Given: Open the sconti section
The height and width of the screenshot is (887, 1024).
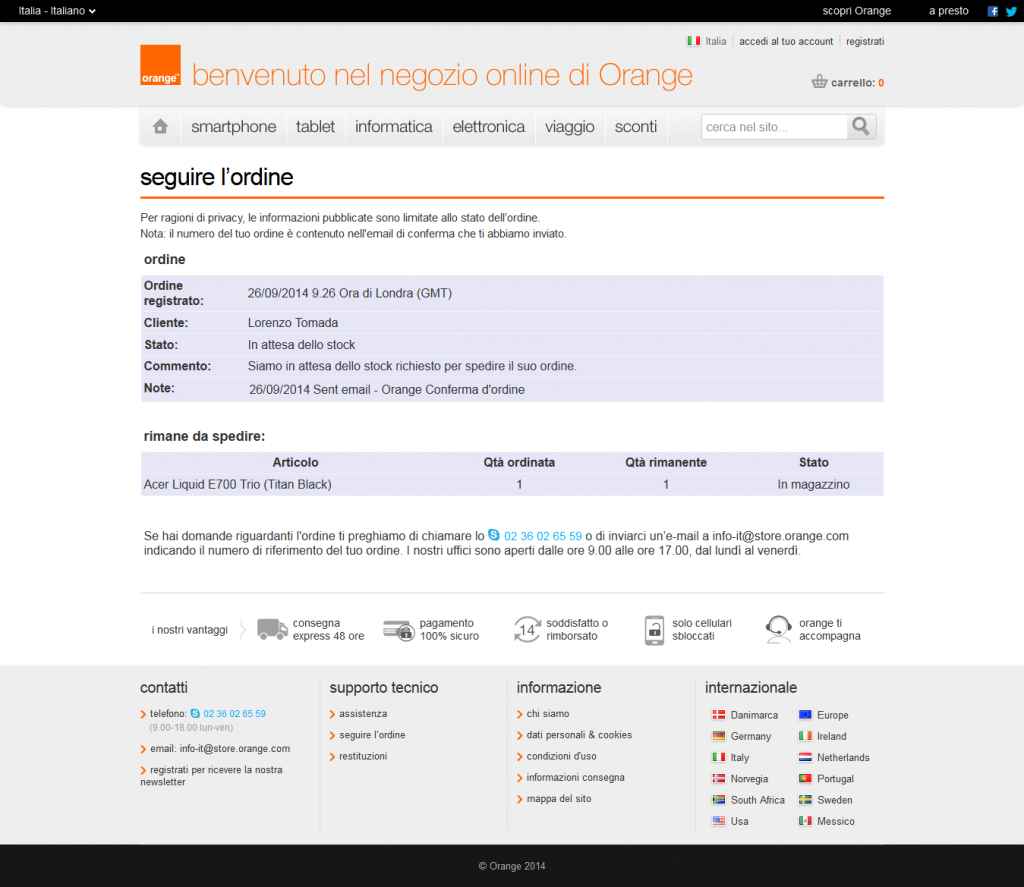Looking at the screenshot, I should pos(635,126).
